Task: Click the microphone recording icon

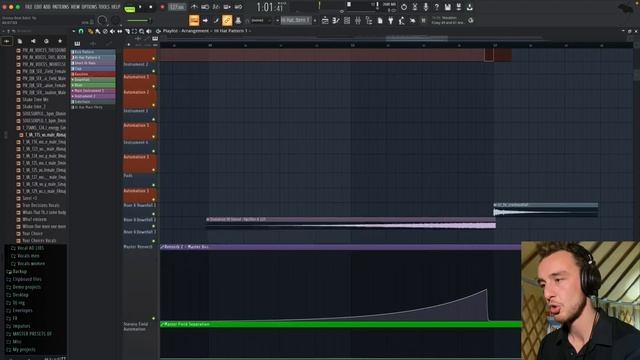Action: (x=425, y=7)
